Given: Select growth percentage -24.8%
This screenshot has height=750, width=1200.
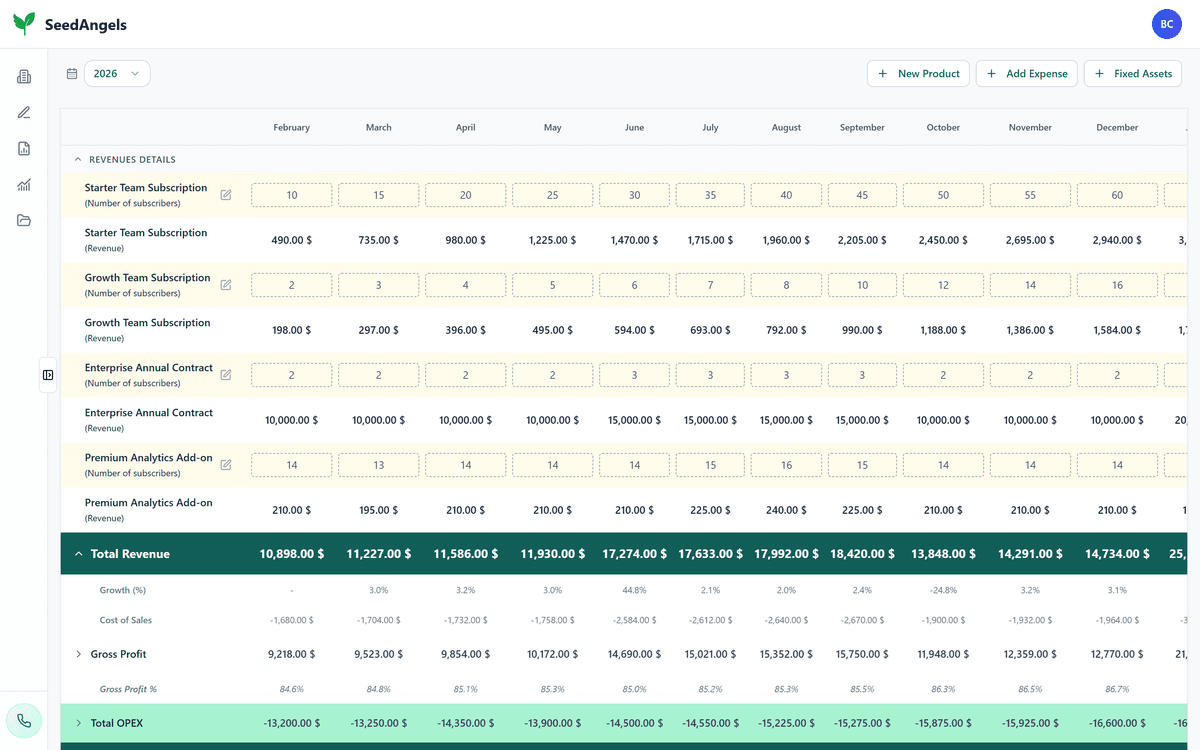Looking at the screenshot, I should click(x=943, y=590).
